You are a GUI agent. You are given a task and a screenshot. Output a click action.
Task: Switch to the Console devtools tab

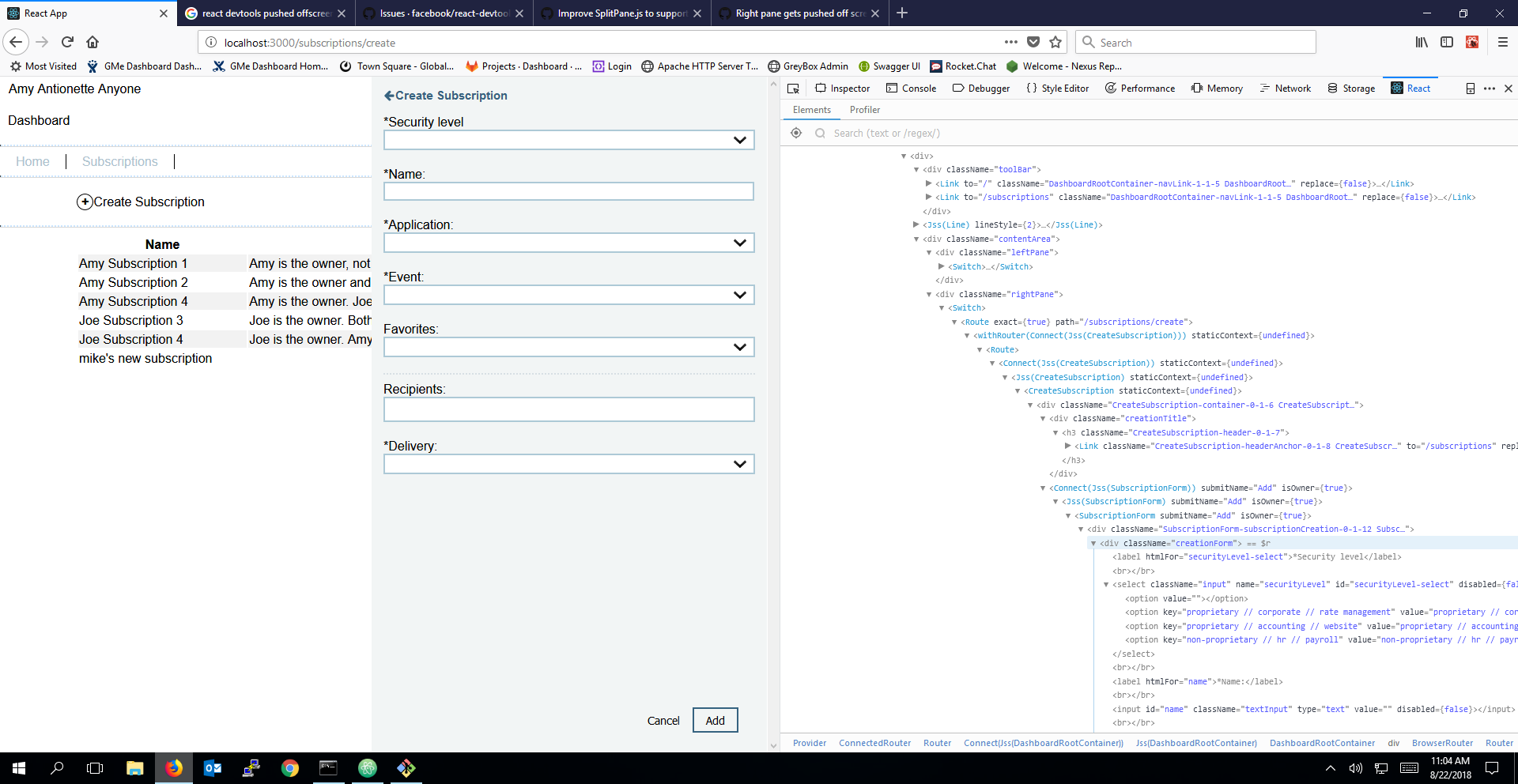[x=911, y=89]
